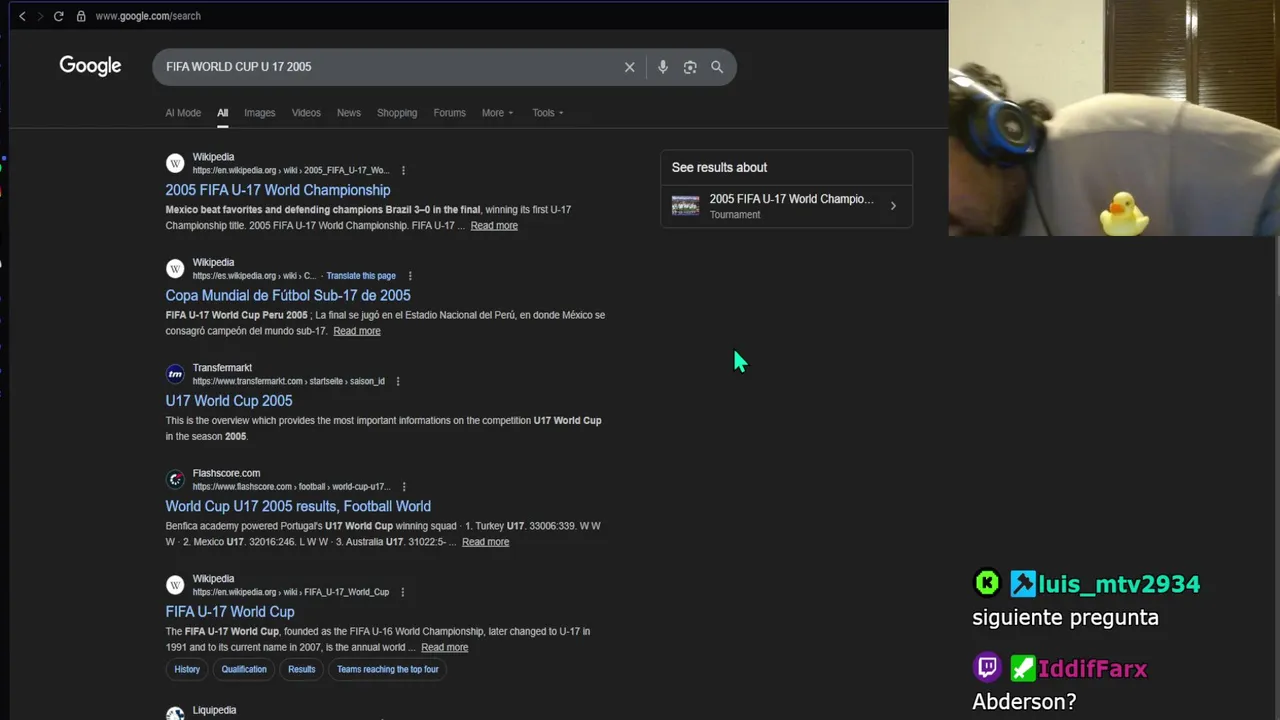The width and height of the screenshot is (1280, 720).
Task: Switch to the Videos tab
Action: click(306, 113)
